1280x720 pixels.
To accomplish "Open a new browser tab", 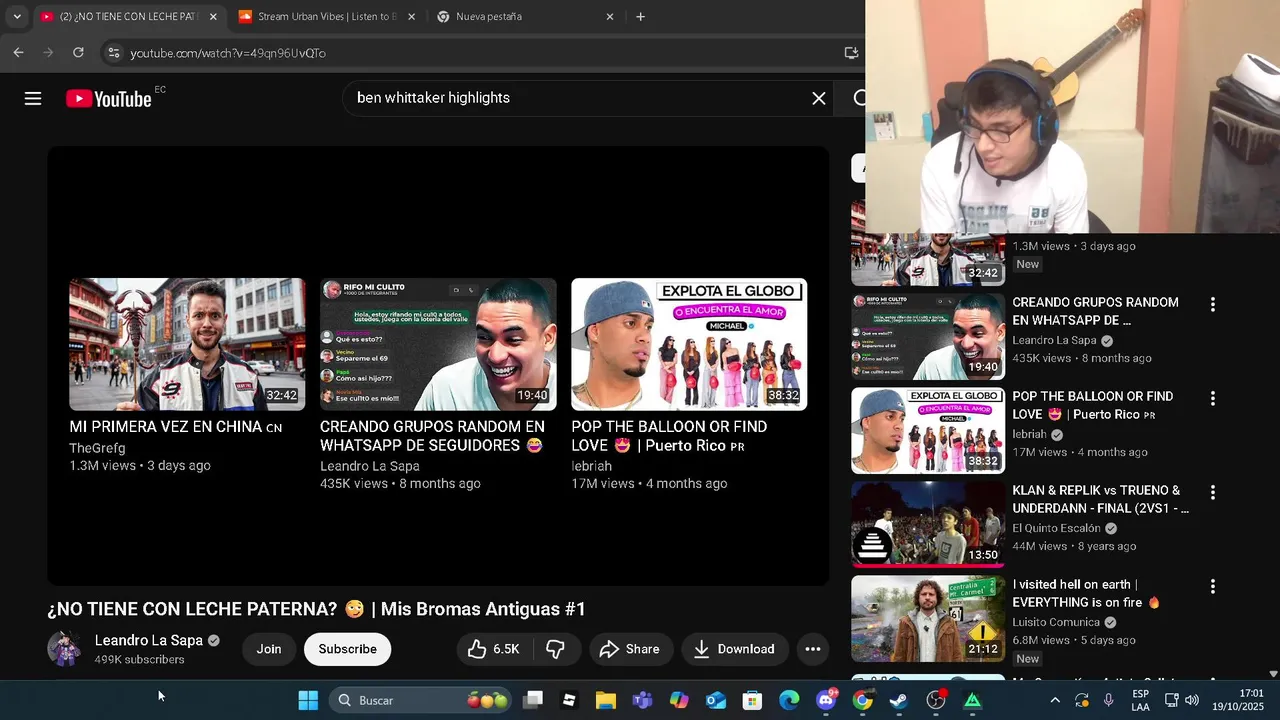I will pos(641,16).
